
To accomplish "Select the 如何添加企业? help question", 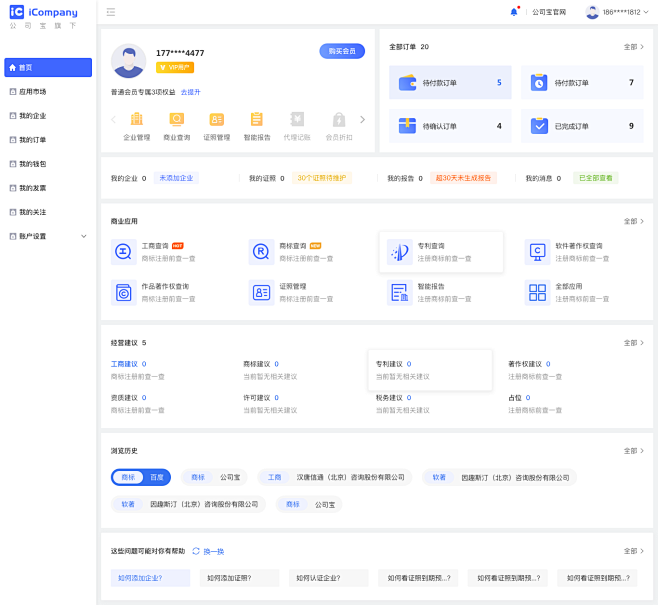I will click(140, 578).
